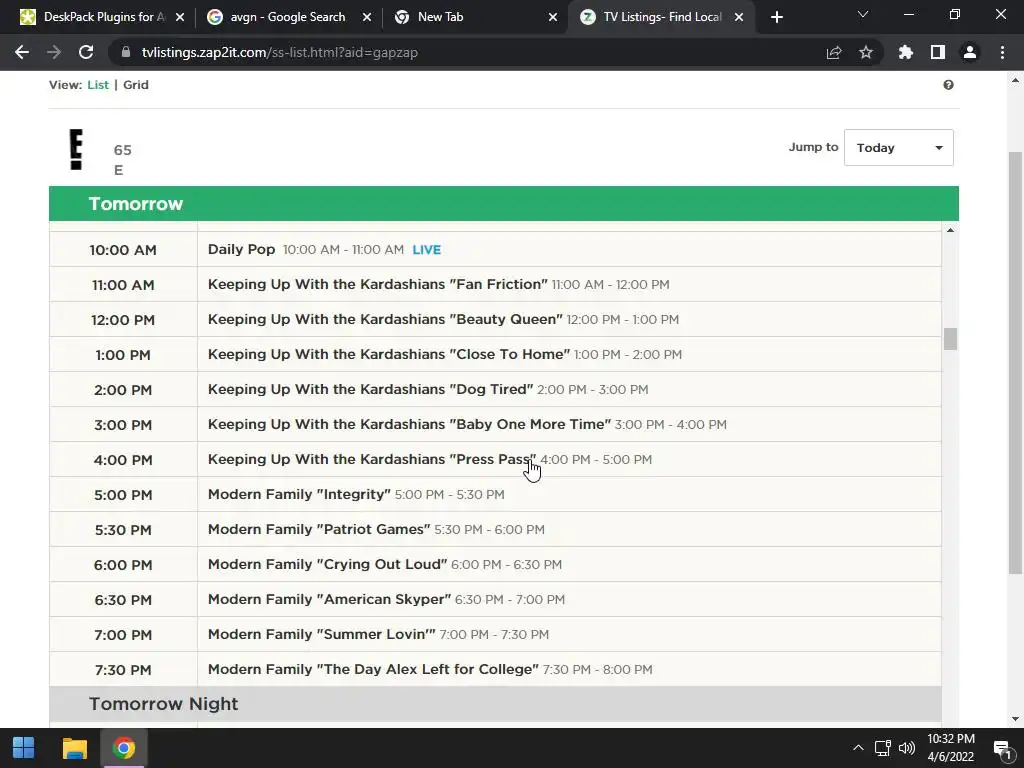Open File Explorer from taskbar
Image resolution: width=1024 pixels, height=768 pixels.
pyautogui.click(x=74, y=748)
